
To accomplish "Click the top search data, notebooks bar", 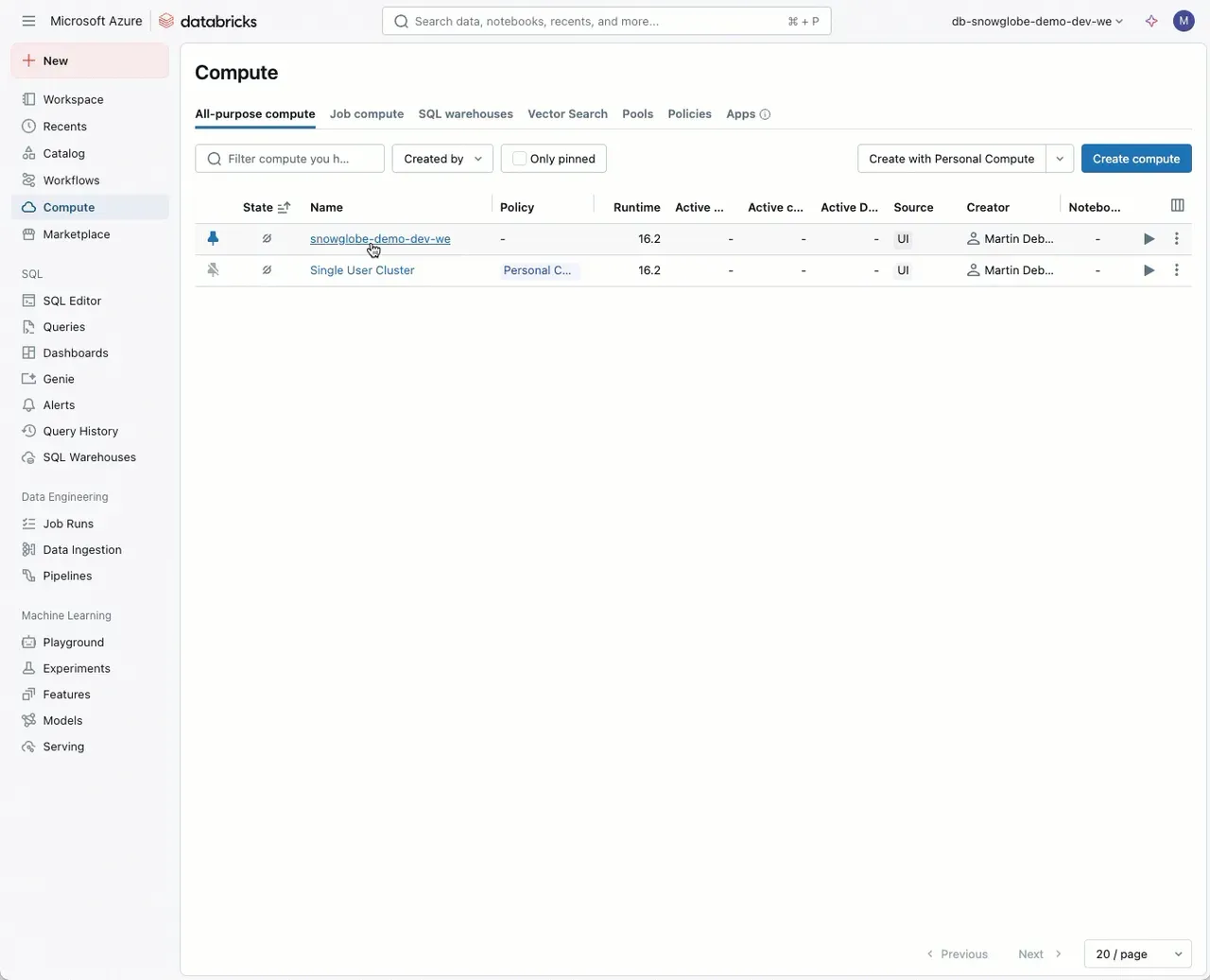I will [x=606, y=21].
